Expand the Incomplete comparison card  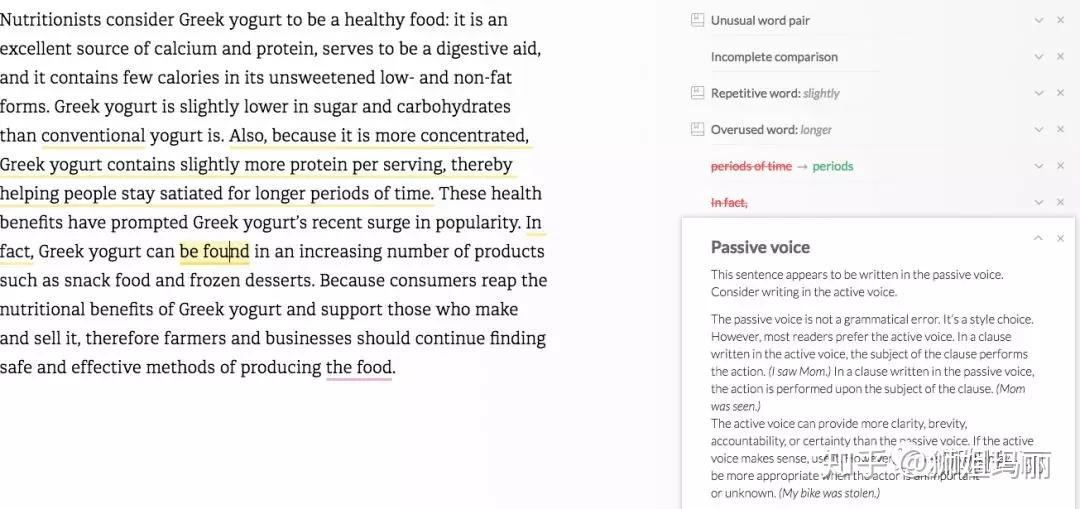pos(1038,57)
